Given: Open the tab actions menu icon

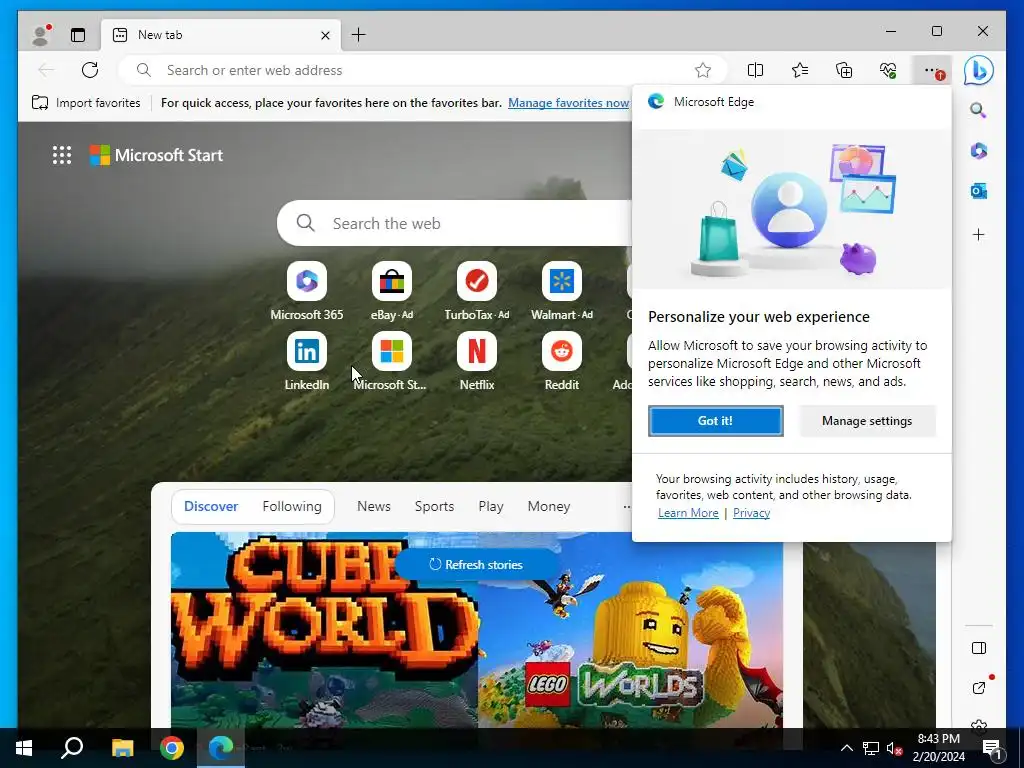Looking at the screenshot, I should (78, 35).
